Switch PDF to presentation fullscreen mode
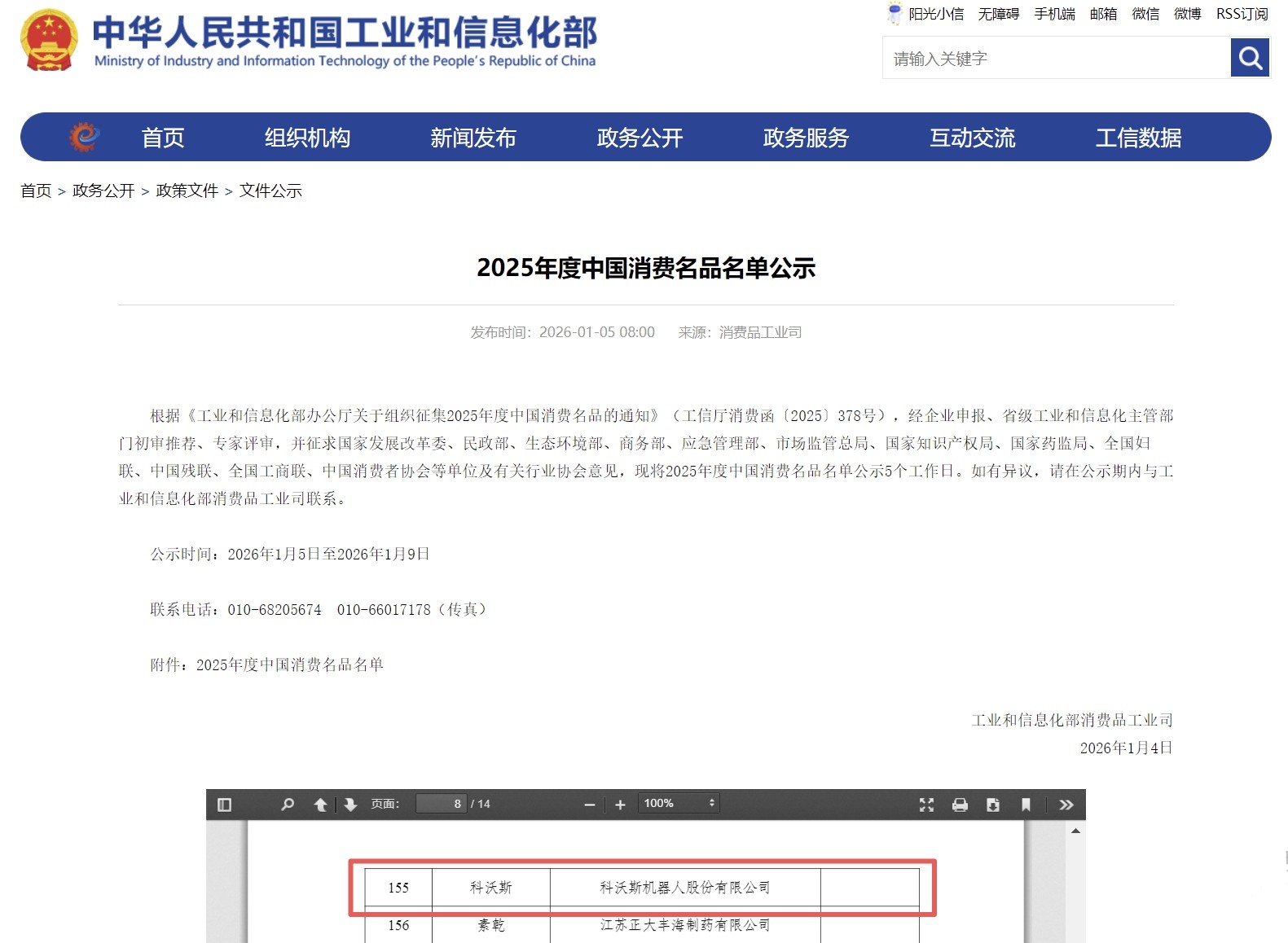Screen dimensions: 1288x943 click(x=926, y=805)
